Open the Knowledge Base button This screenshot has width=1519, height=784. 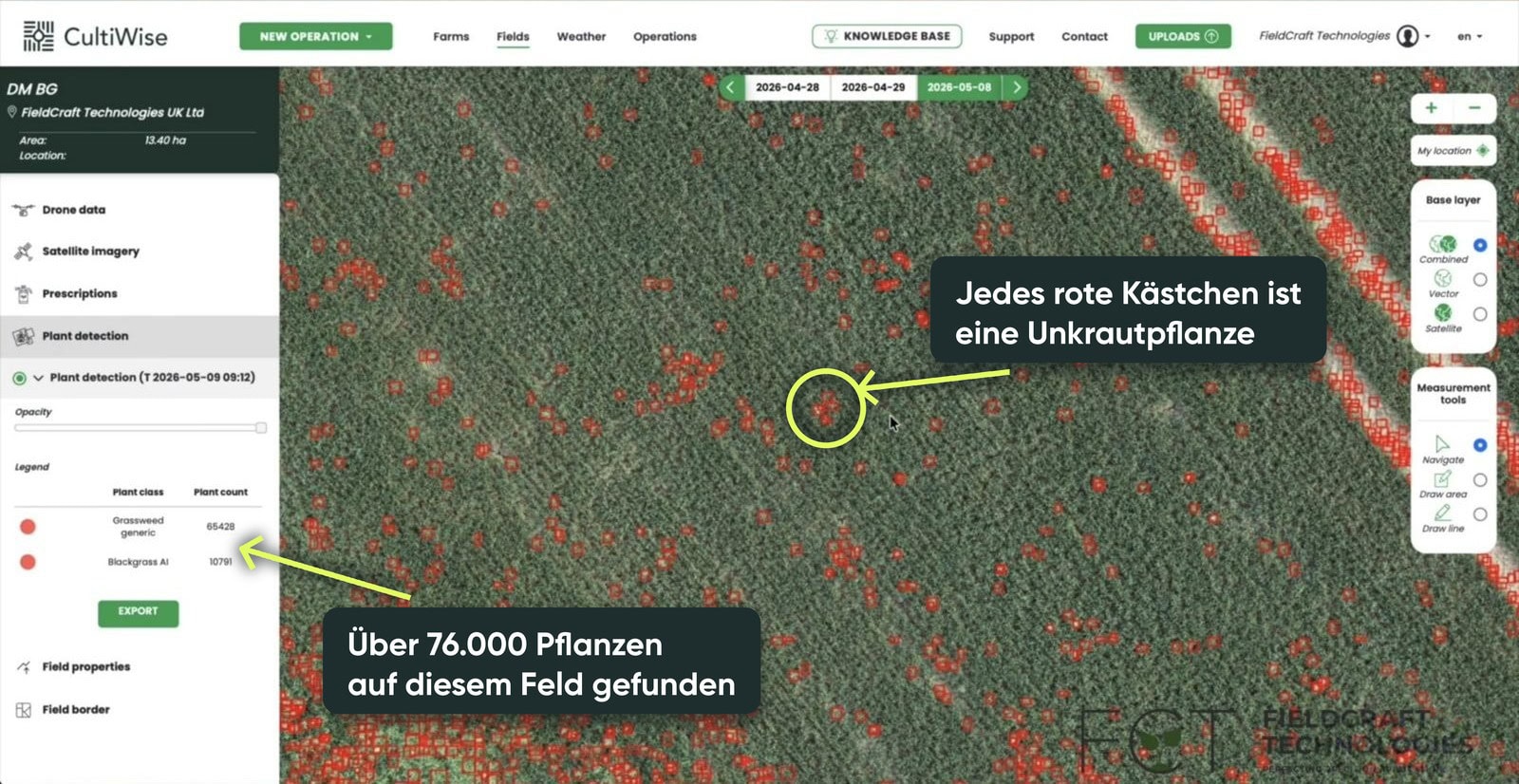click(x=887, y=36)
